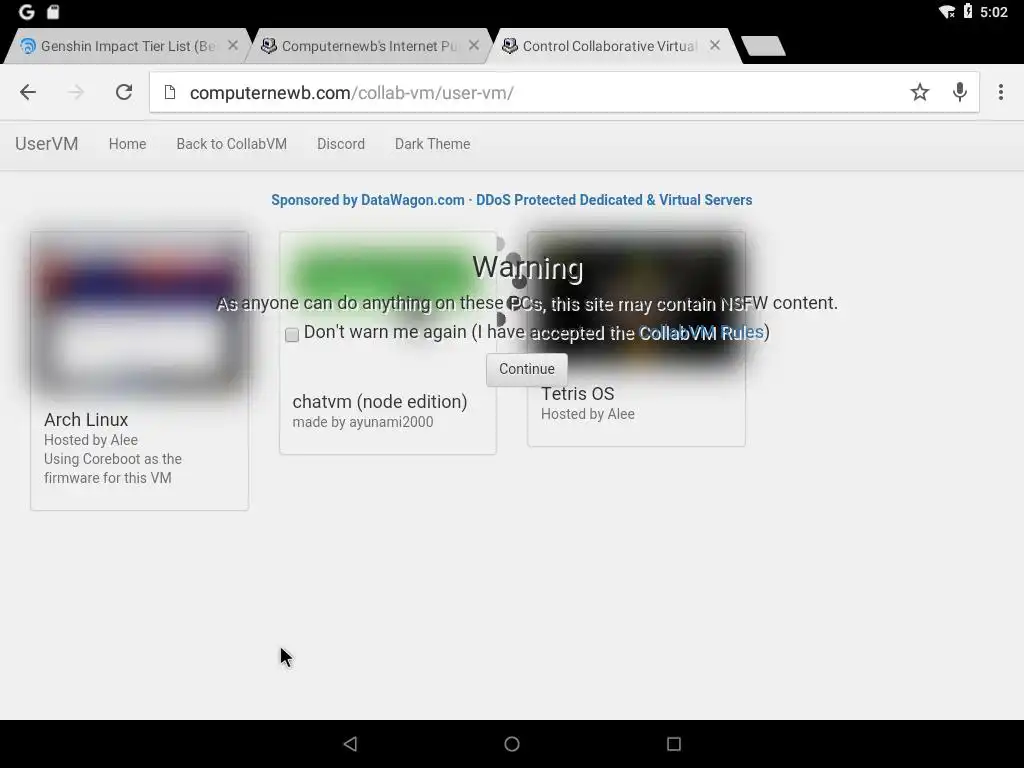The image size is (1024, 768).
Task: Click the Continue button
Action: tap(526, 369)
